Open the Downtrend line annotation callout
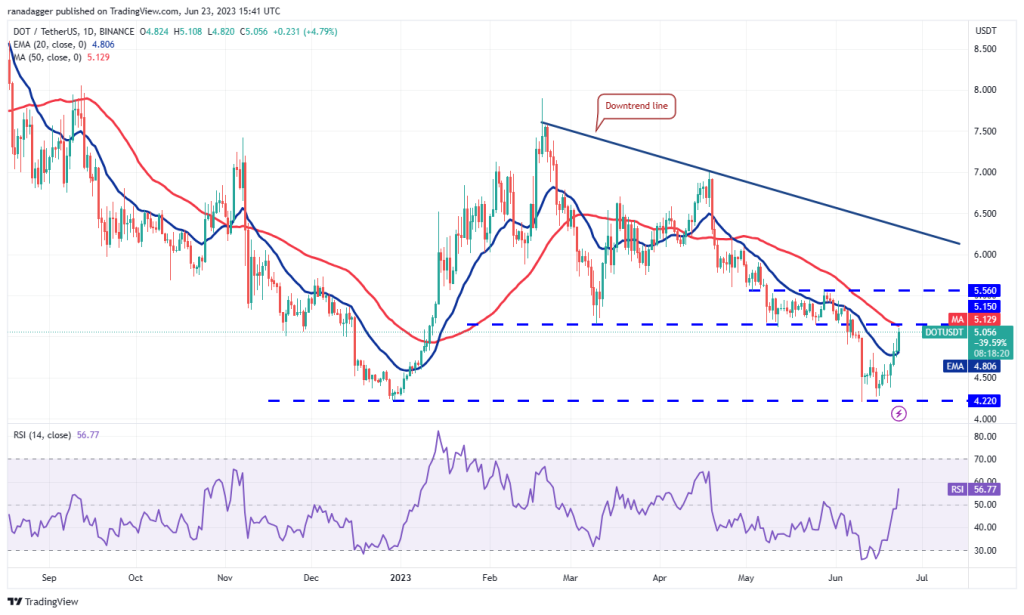The height and width of the screenshot is (615, 1024). point(635,106)
